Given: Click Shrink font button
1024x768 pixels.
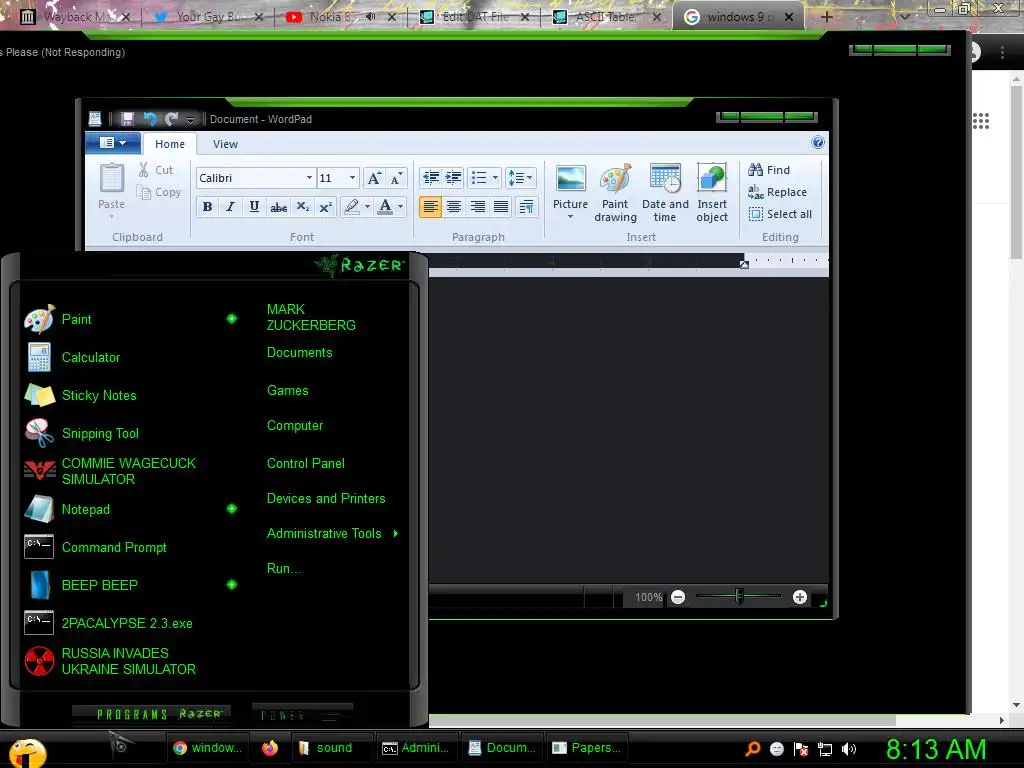Looking at the screenshot, I should pyautogui.click(x=396, y=178).
